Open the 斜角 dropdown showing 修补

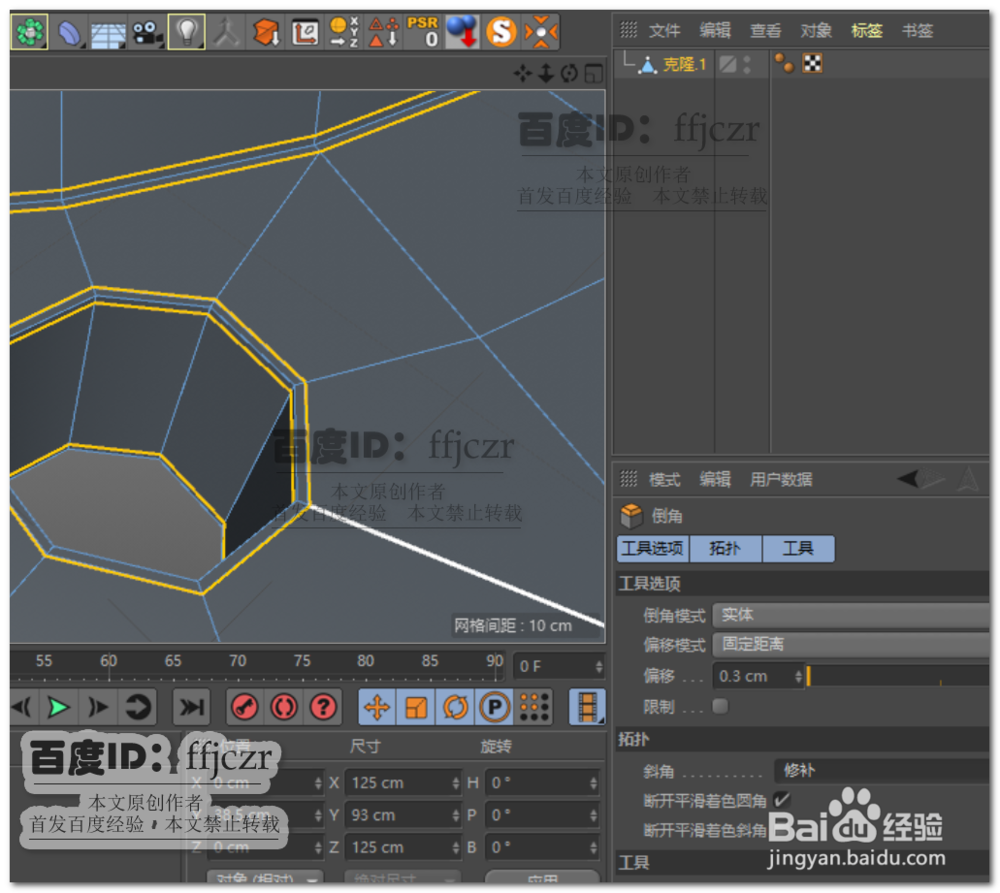click(881, 771)
